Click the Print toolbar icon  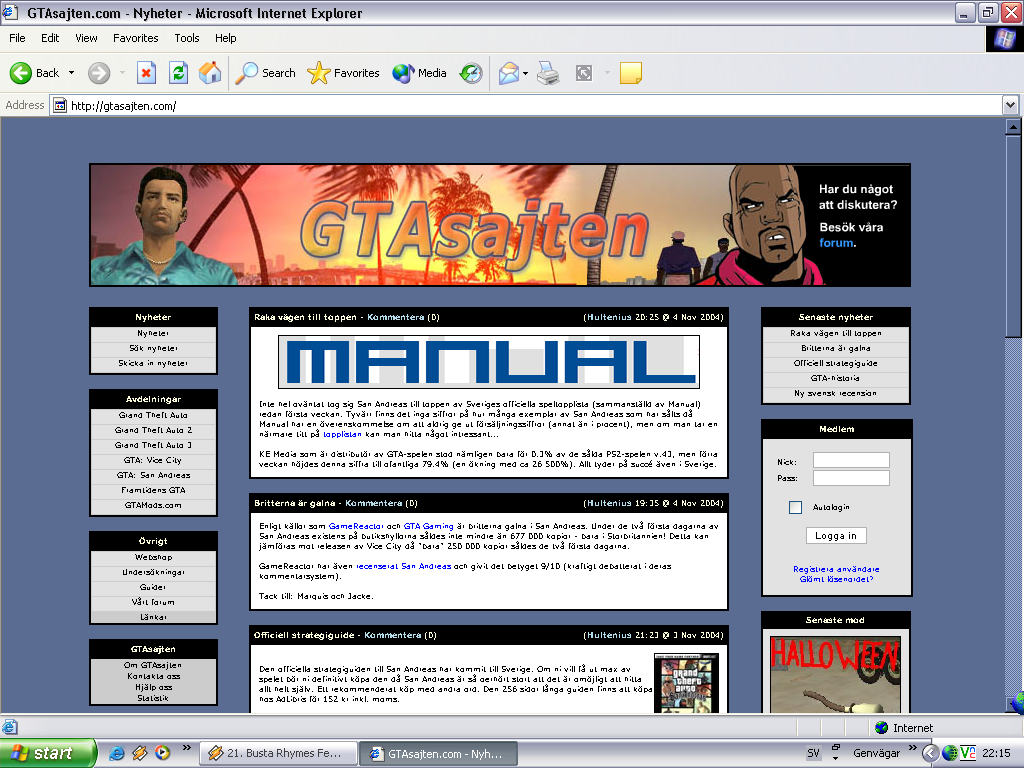pyautogui.click(x=548, y=72)
